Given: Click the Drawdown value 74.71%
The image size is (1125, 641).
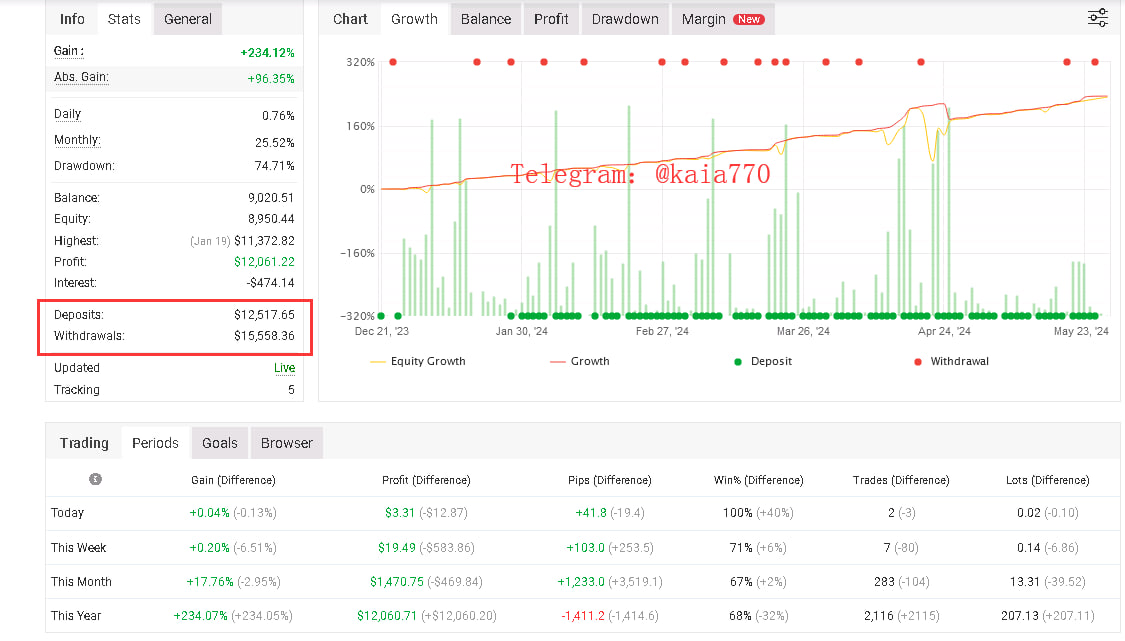Looking at the screenshot, I should pyautogui.click(x=274, y=166).
